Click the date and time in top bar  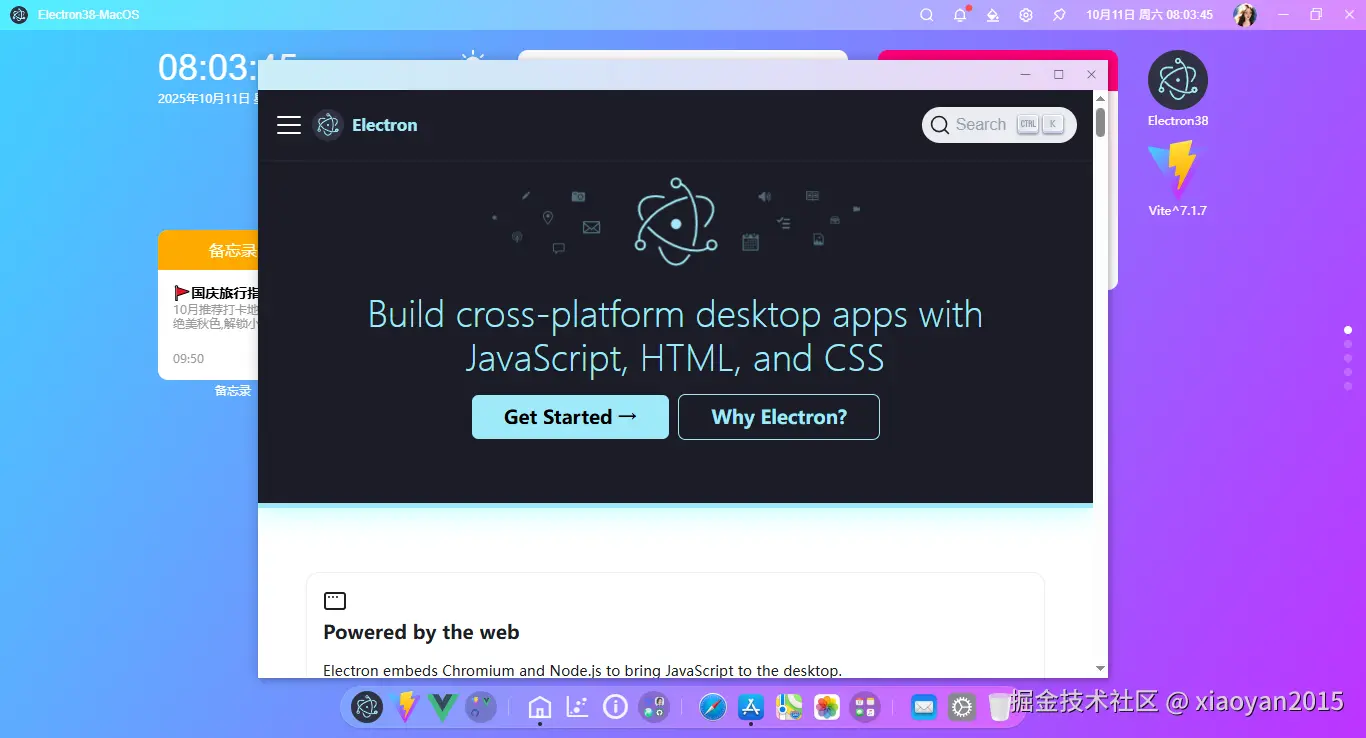point(1150,15)
